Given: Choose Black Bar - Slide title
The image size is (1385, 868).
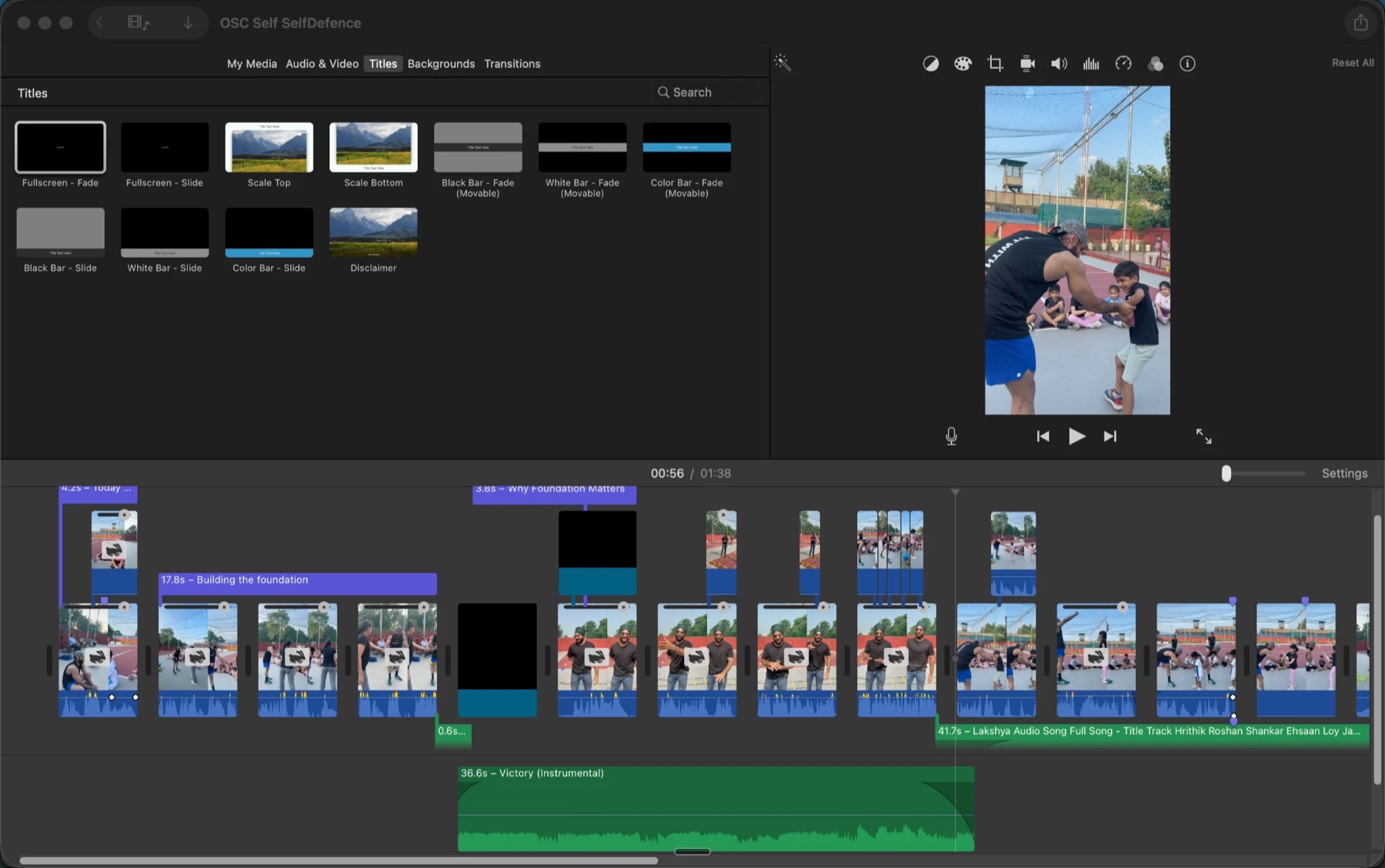Looking at the screenshot, I should click(x=60, y=240).
